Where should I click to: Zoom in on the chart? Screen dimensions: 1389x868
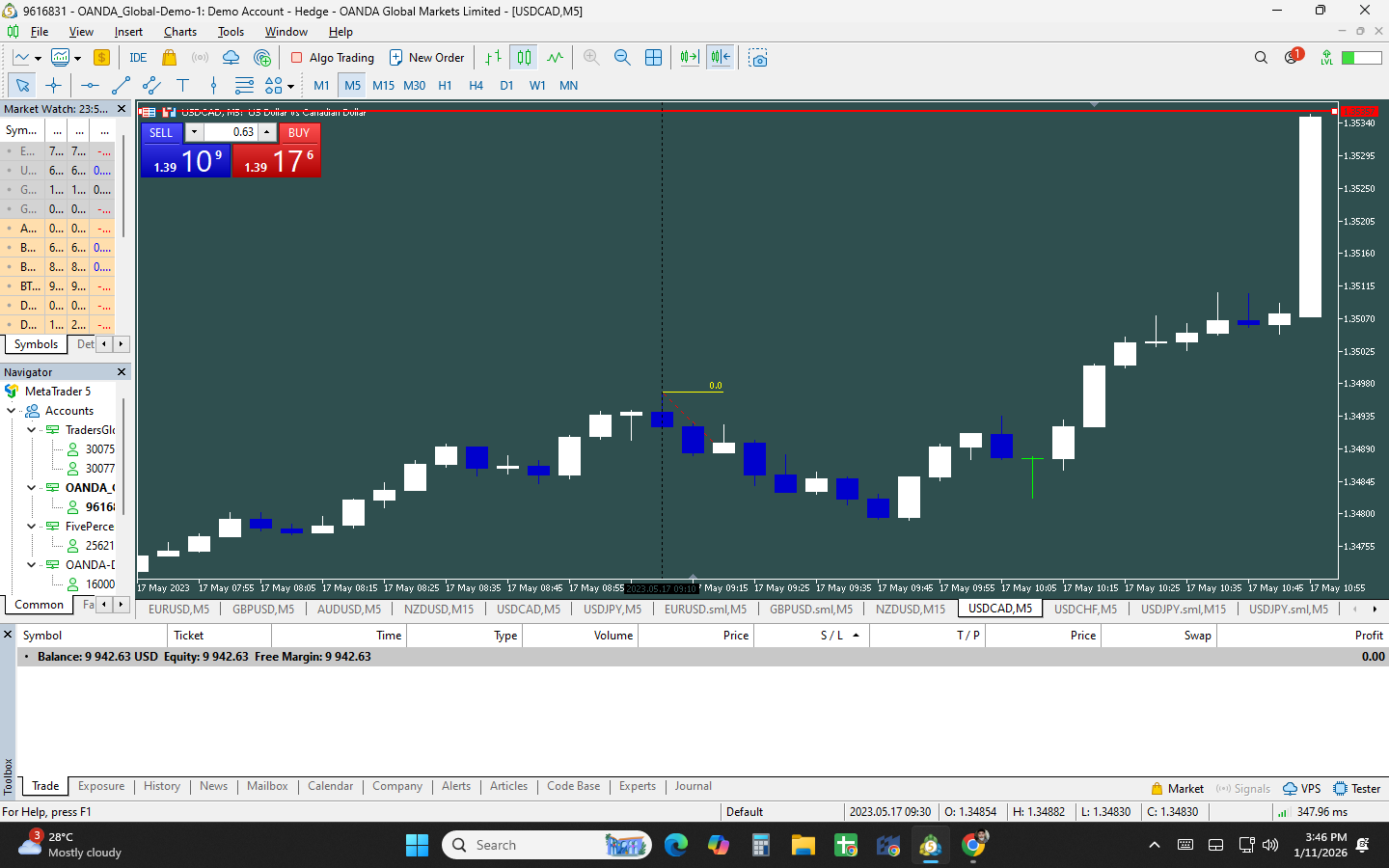[x=591, y=58]
